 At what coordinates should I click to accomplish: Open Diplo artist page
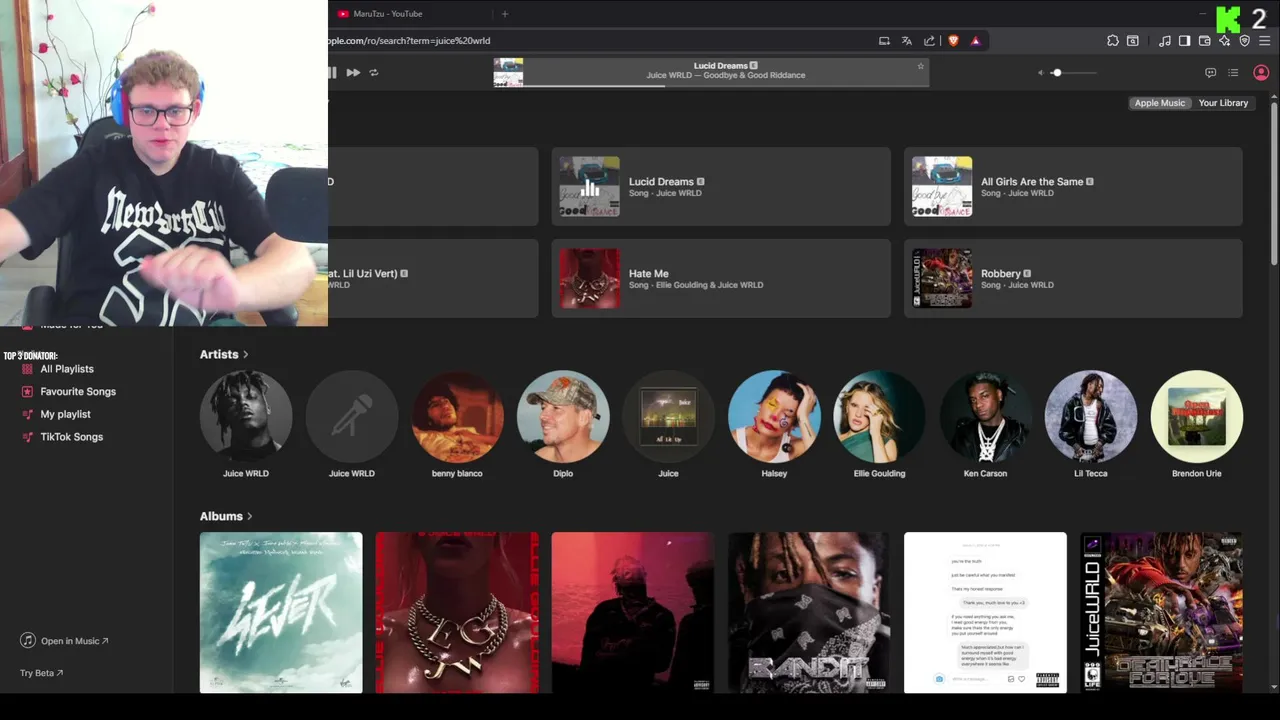click(563, 417)
